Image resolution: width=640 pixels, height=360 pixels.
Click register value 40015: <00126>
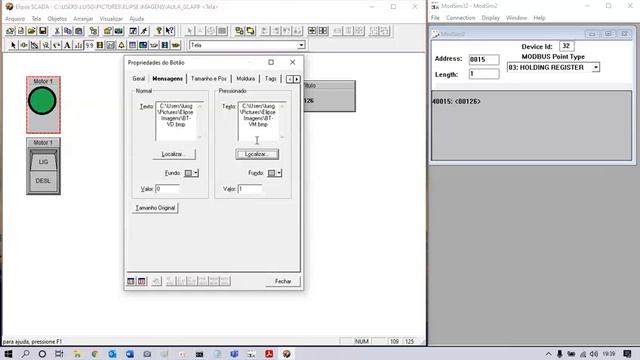(456, 101)
